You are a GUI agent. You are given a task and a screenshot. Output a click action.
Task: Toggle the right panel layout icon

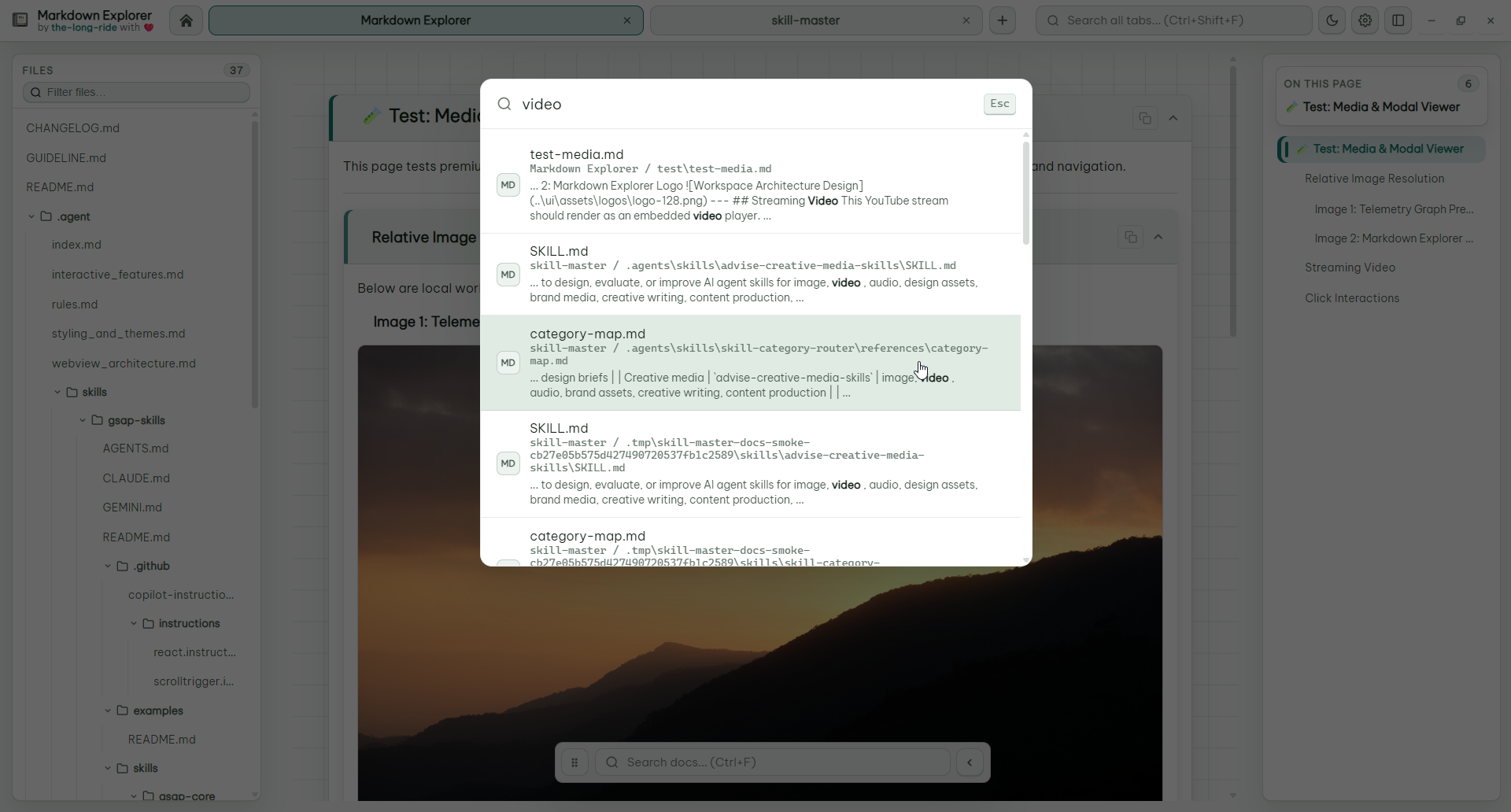(1398, 20)
